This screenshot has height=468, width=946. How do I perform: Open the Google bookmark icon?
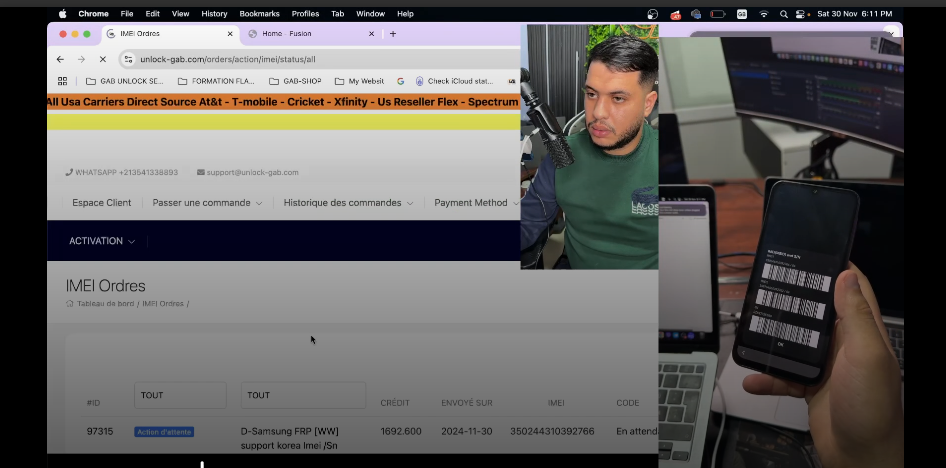[401, 81]
